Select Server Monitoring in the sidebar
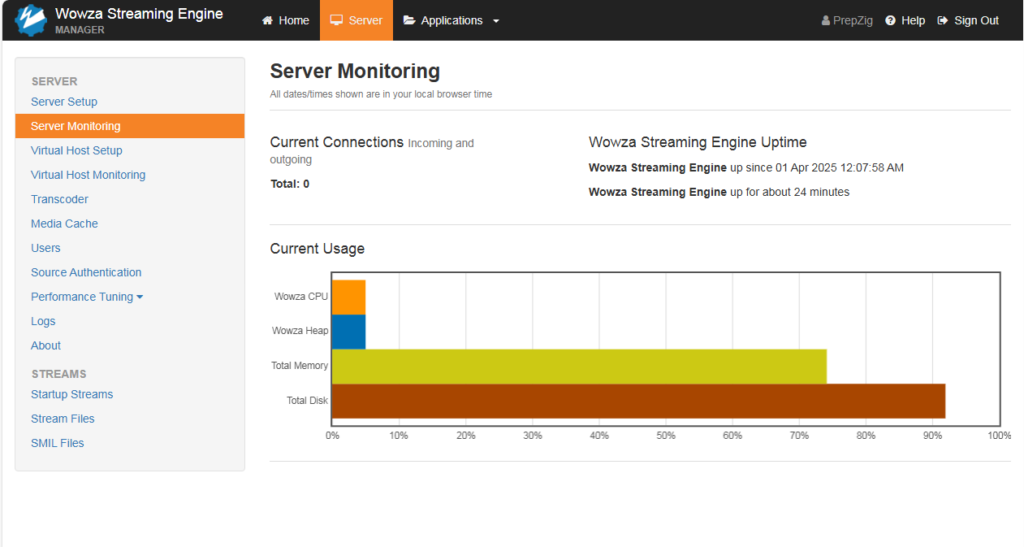The width and height of the screenshot is (1024, 547). pos(130,126)
